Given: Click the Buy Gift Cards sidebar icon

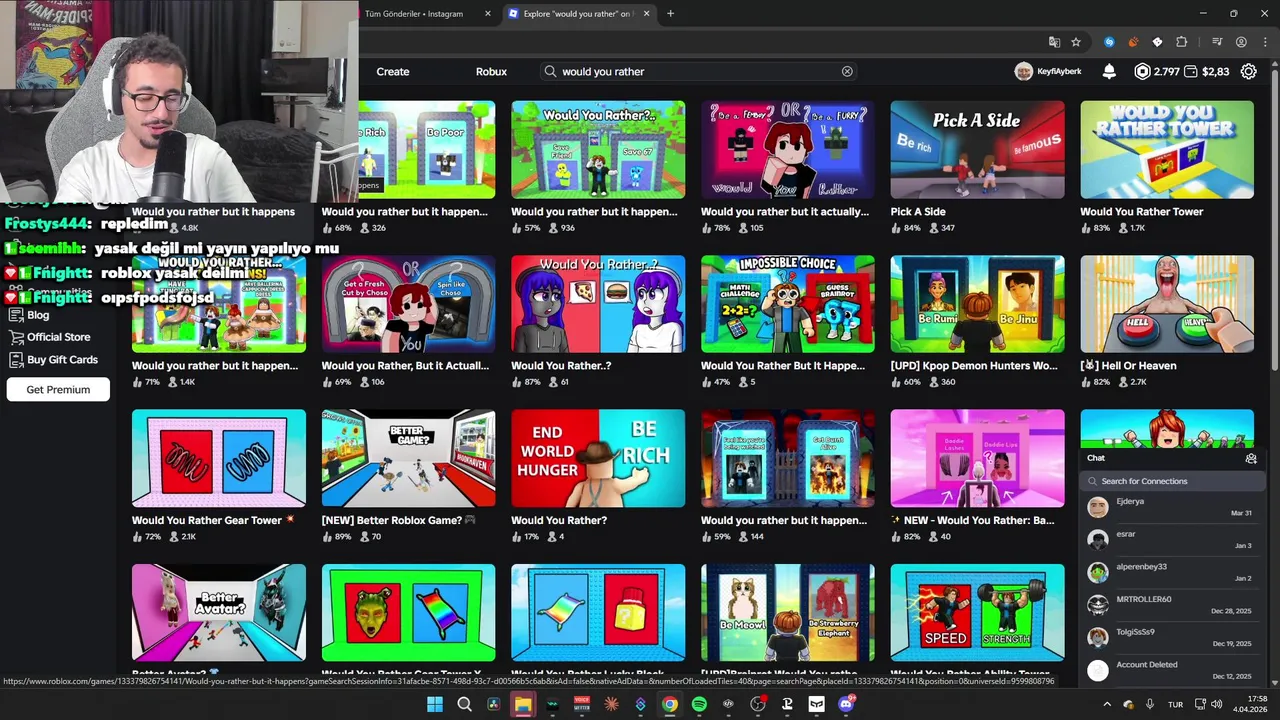Looking at the screenshot, I should [16, 360].
